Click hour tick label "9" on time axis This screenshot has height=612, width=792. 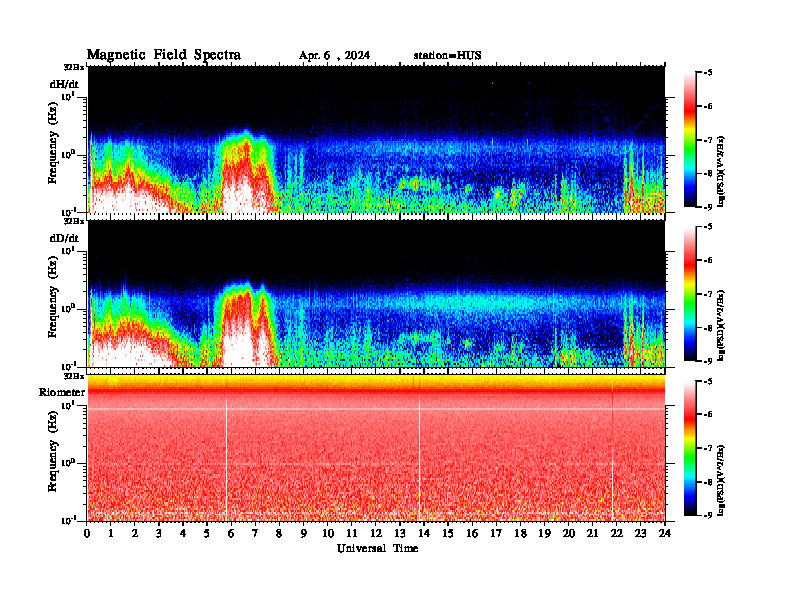pyautogui.click(x=304, y=533)
